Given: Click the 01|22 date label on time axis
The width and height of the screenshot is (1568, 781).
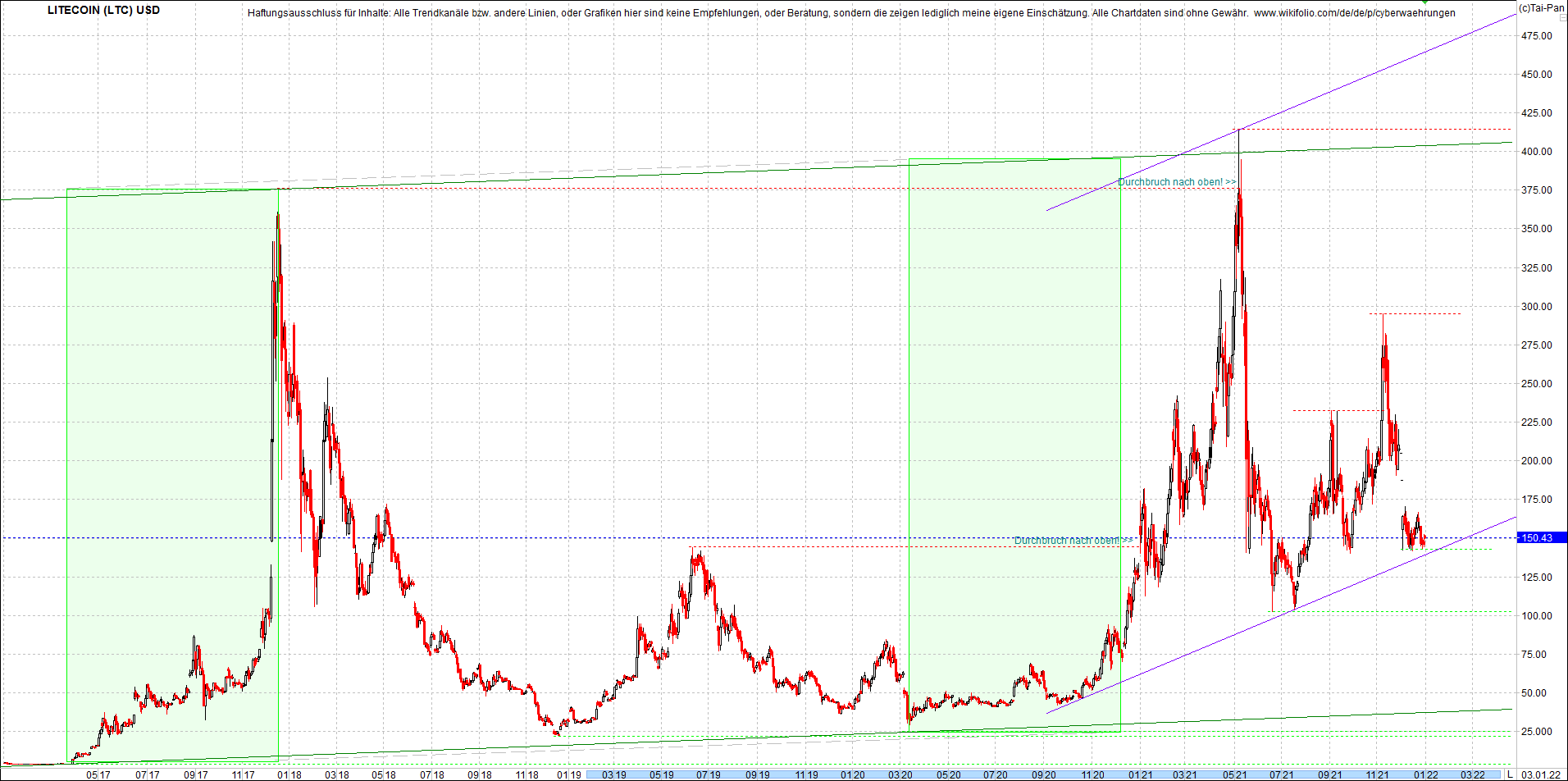Looking at the screenshot, I should pyautogui.click(x=1425, y=774).
